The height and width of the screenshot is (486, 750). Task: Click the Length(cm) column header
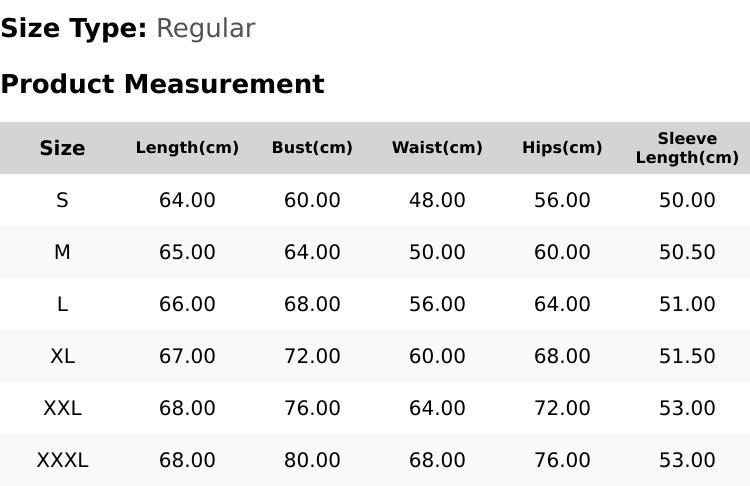187,148
